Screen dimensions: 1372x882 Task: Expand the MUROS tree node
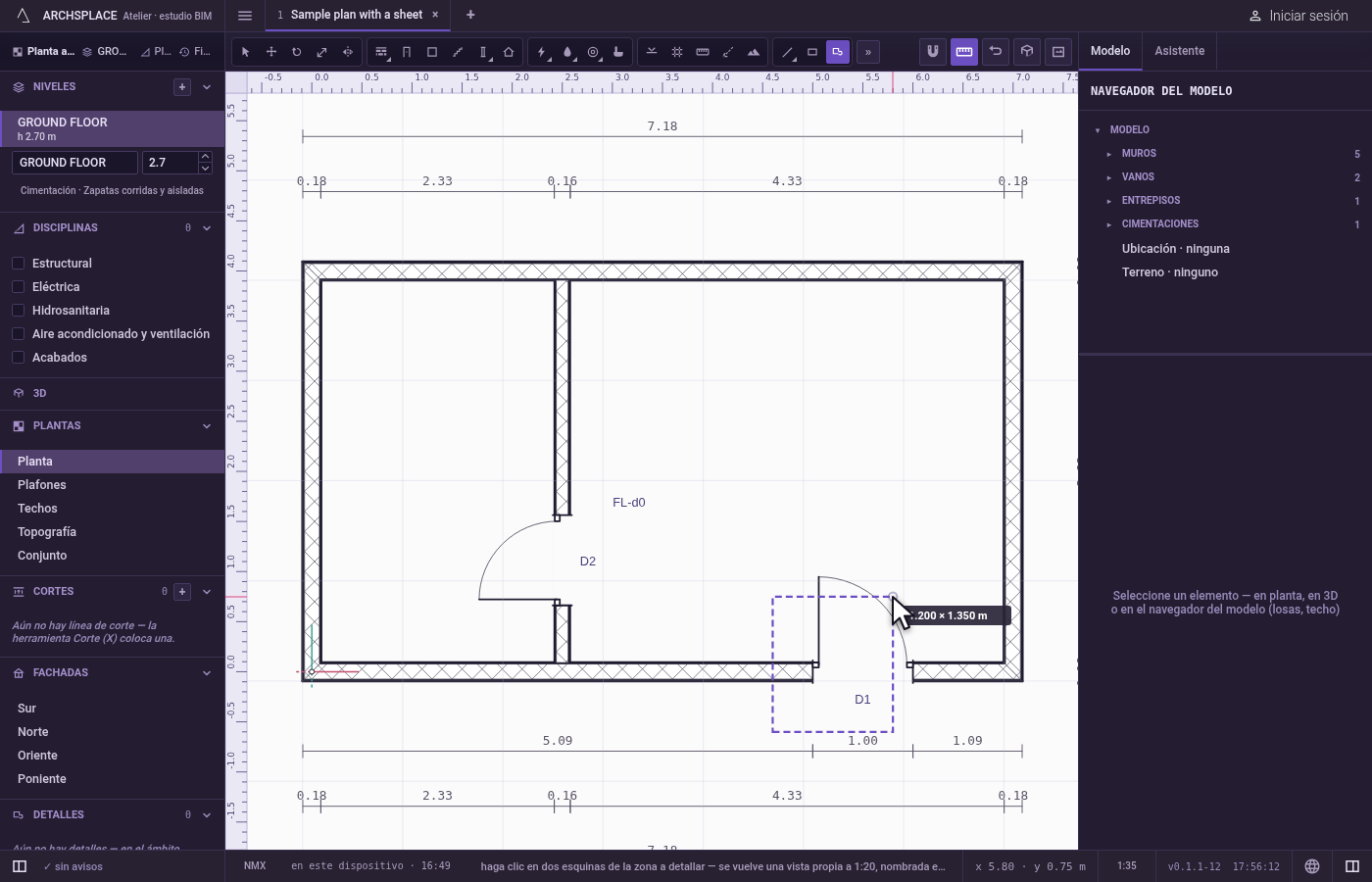coord(1109,154)
